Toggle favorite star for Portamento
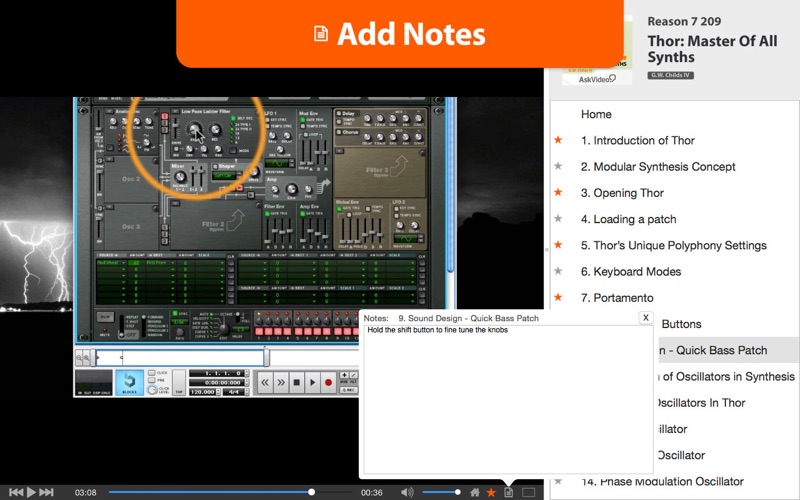The height and width of the screenshot is (500, 800). coord(558,297)
